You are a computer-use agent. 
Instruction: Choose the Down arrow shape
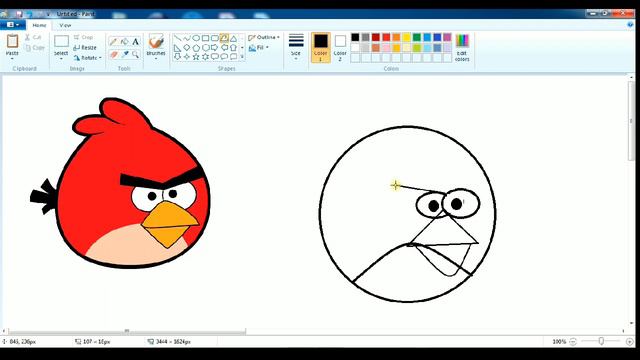[x=178, y=57]
